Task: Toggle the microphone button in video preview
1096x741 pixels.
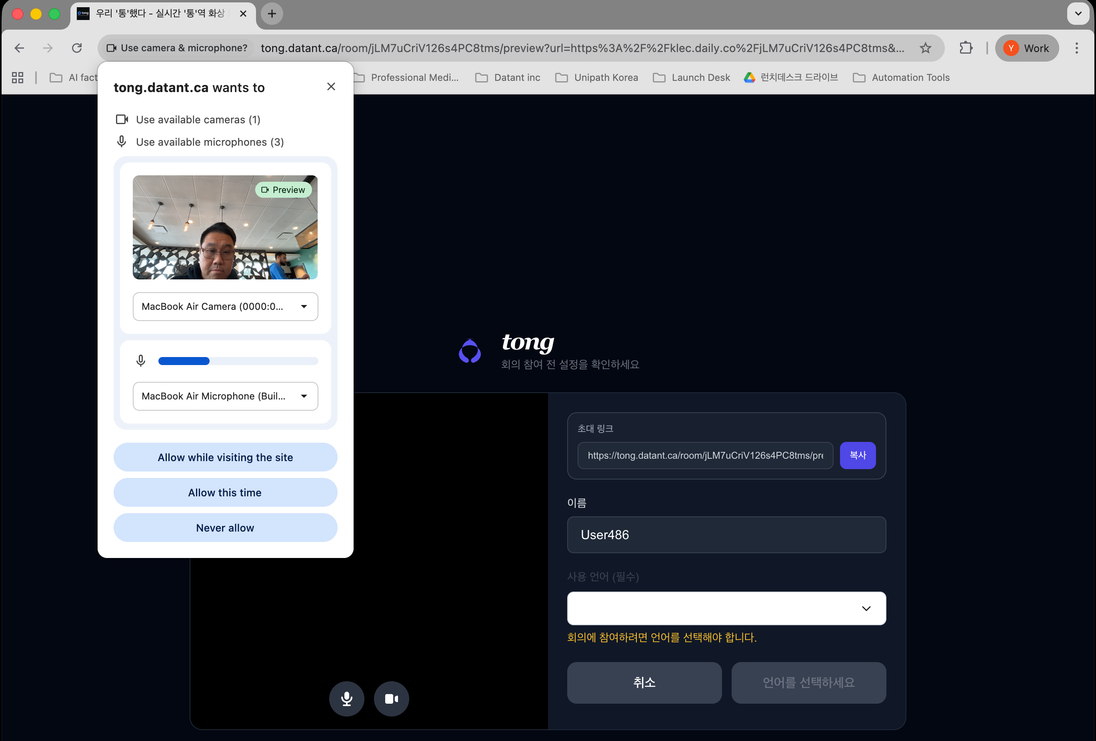Action: coord(347,698)
